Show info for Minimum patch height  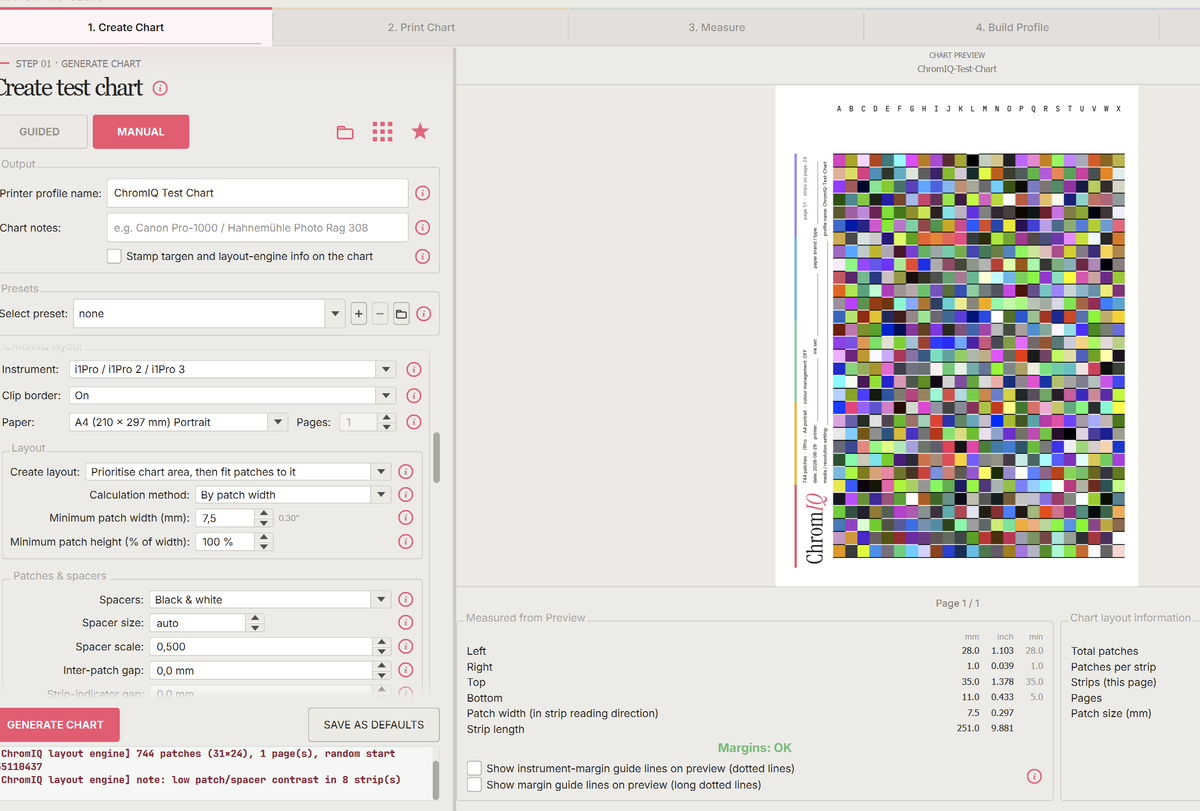click(406, 542)
